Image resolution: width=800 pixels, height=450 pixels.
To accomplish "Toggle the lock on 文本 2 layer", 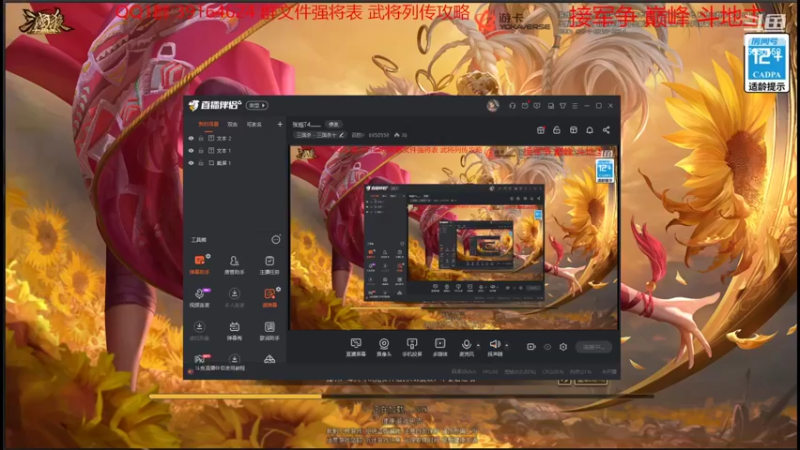I will [x=201, y=138].
